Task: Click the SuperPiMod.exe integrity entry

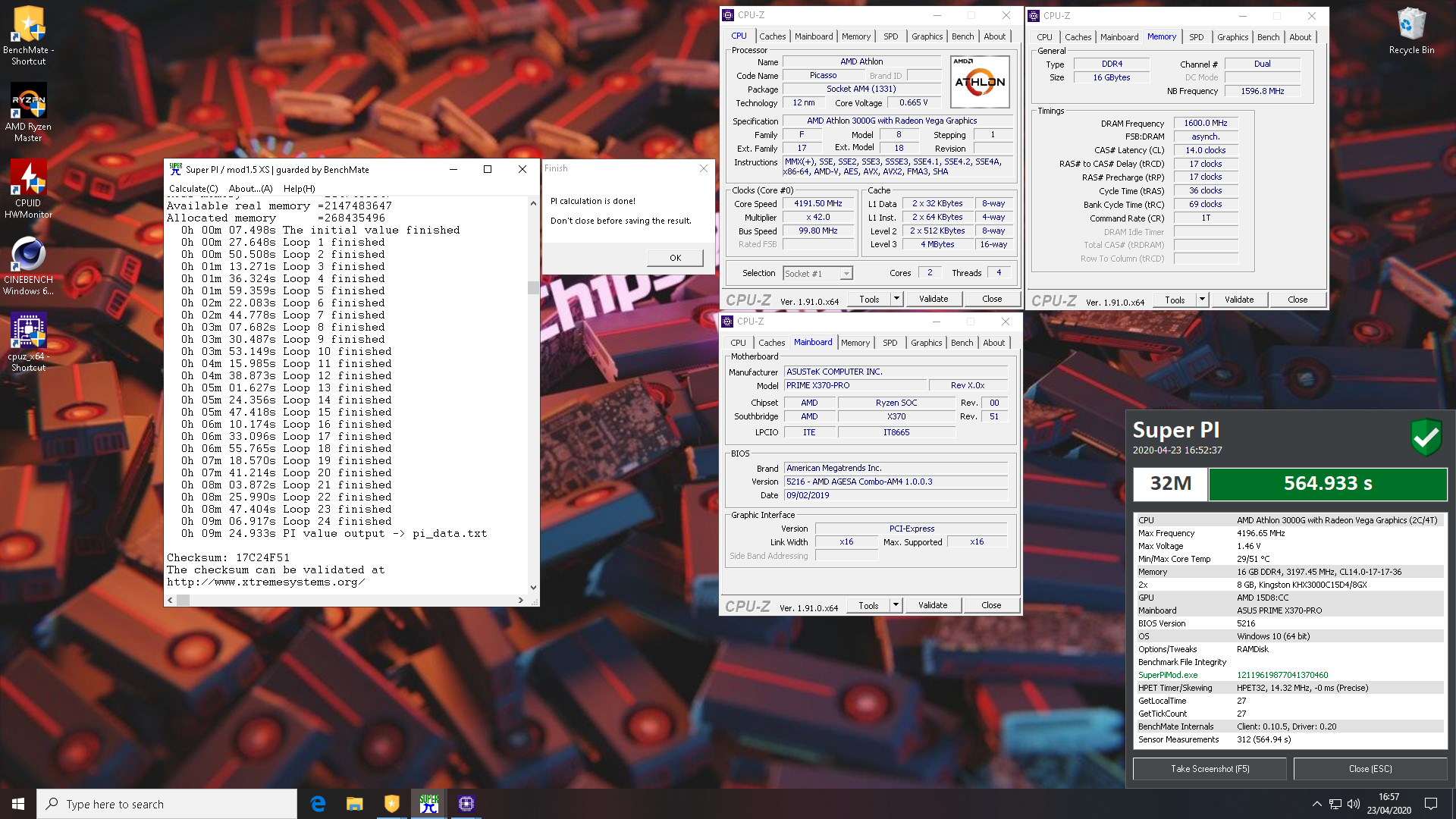Action: pos(1289,675)
